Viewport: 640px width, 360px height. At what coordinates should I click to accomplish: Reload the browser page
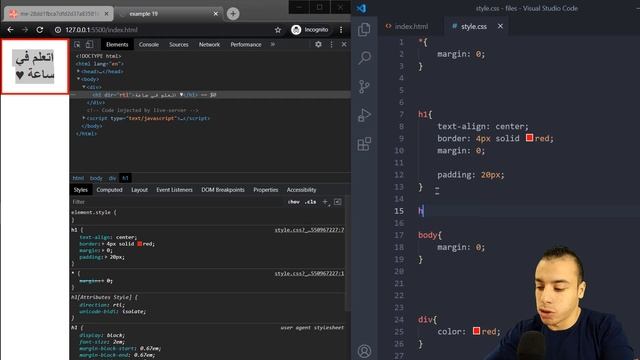click(40, 30)
